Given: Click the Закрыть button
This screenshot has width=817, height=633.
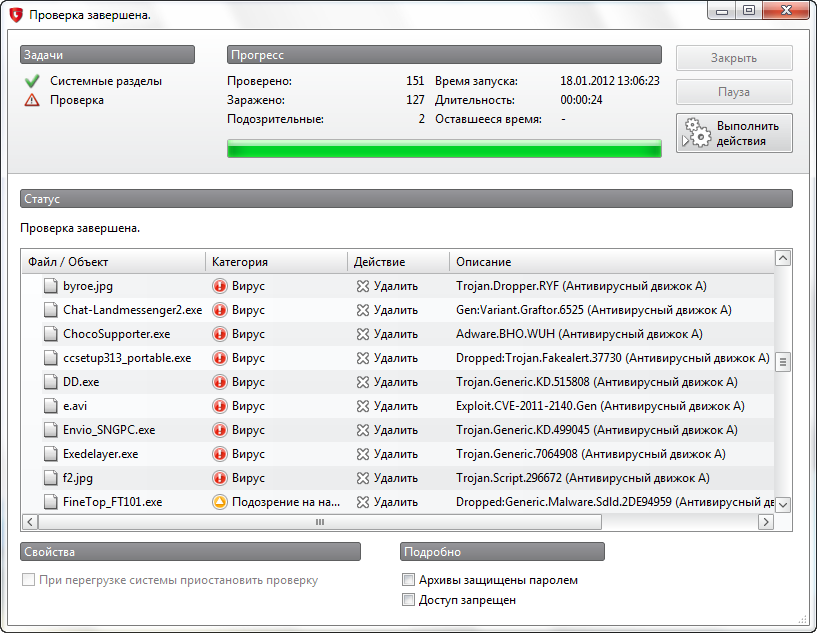Looking at the screenshot, I should (x=734, y=58).
